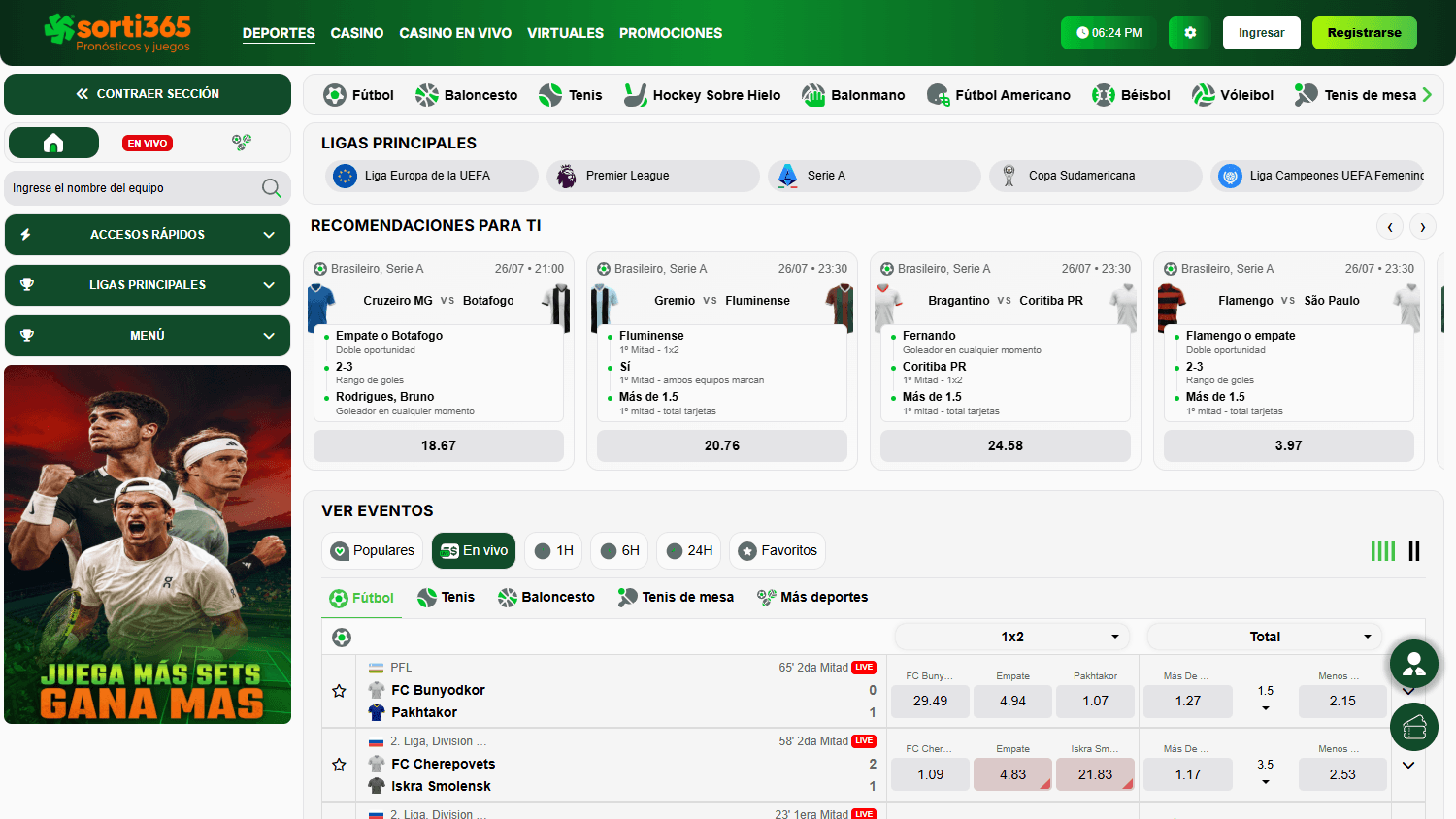Click the Ingresar button

click(1262, 33)
